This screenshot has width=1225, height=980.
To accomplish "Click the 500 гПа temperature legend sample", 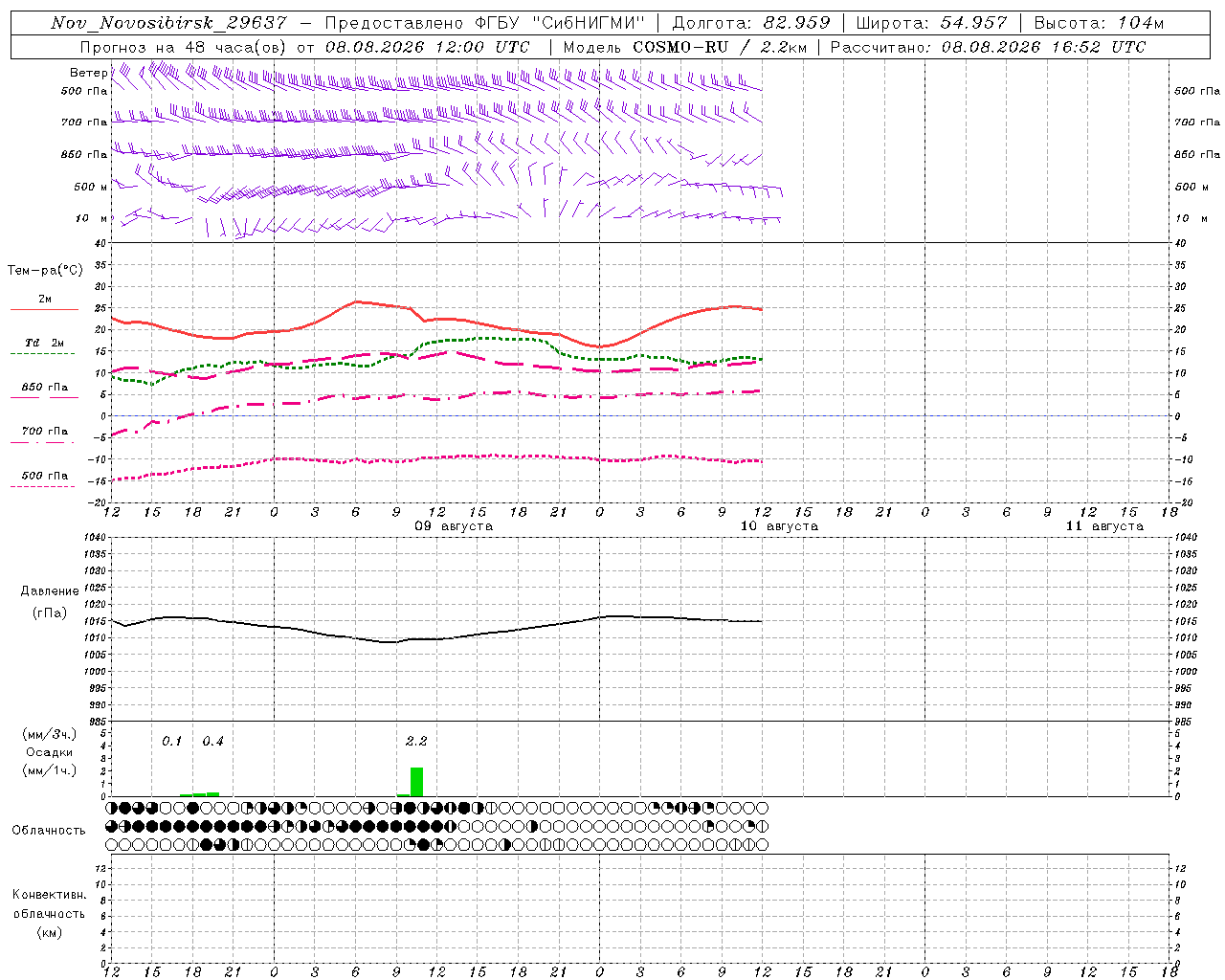I will click(x=42, y=486).
